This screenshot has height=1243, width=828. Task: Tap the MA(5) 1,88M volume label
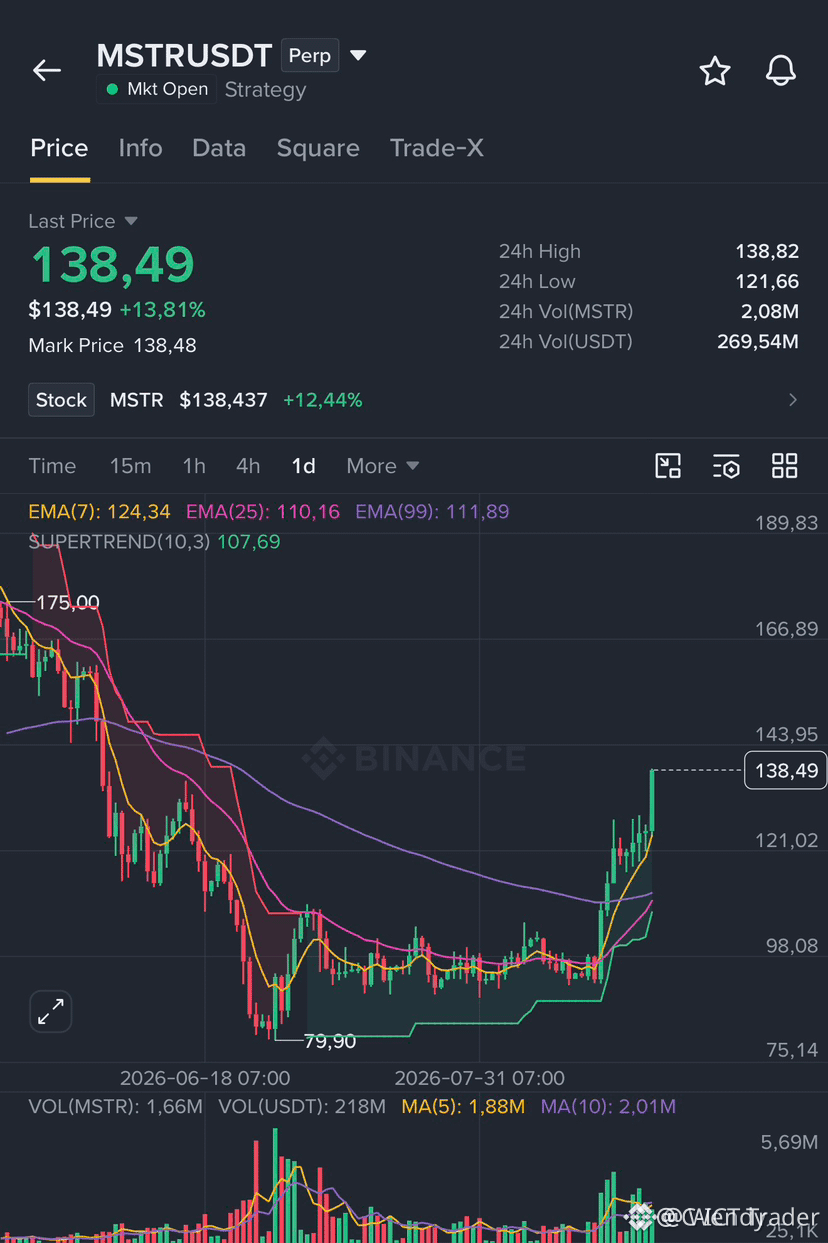tap(463, 1107)
